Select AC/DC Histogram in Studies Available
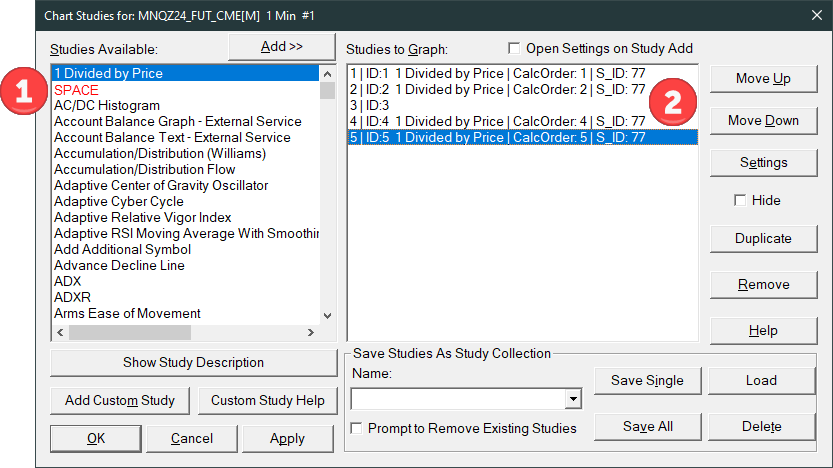Screen dimensions: 833x468 coord(107,105)
